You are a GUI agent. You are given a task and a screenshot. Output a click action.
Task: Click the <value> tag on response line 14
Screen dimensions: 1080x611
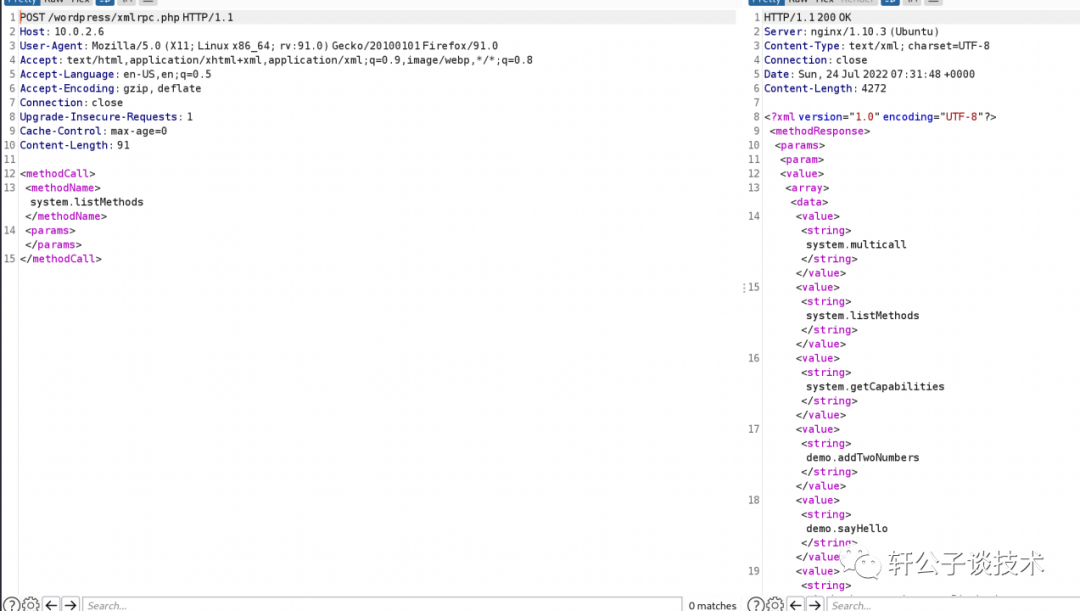(818, 216)
